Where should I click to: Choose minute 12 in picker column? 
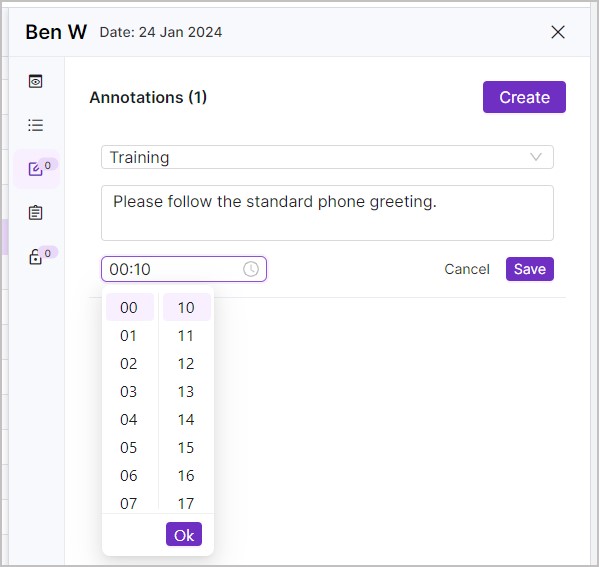pos(186,364)
